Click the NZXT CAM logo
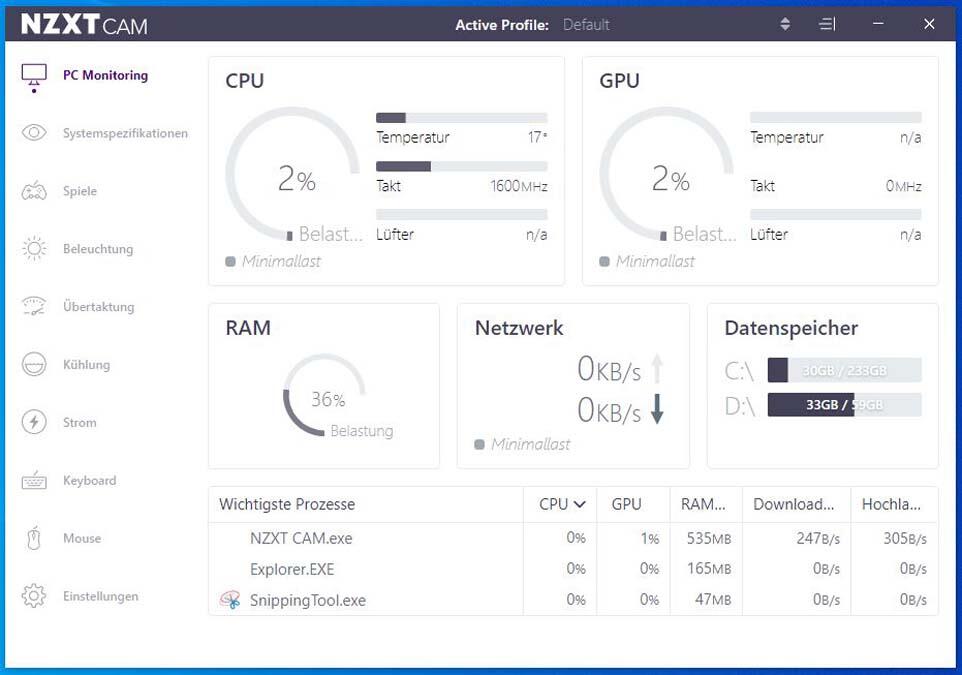This screenshot has width=962, height=675. click(x=84, y=25)
